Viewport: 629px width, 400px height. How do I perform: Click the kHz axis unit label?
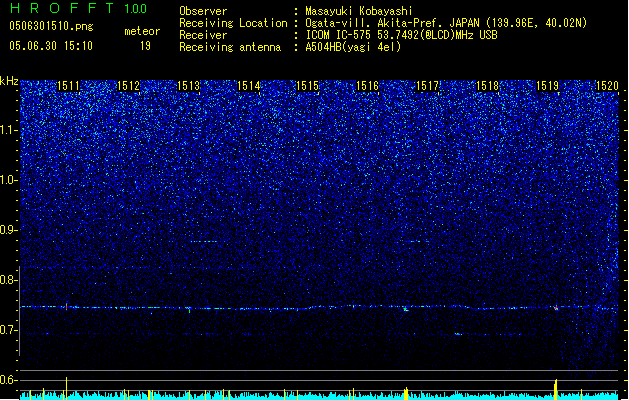click(x=9, y=81)
